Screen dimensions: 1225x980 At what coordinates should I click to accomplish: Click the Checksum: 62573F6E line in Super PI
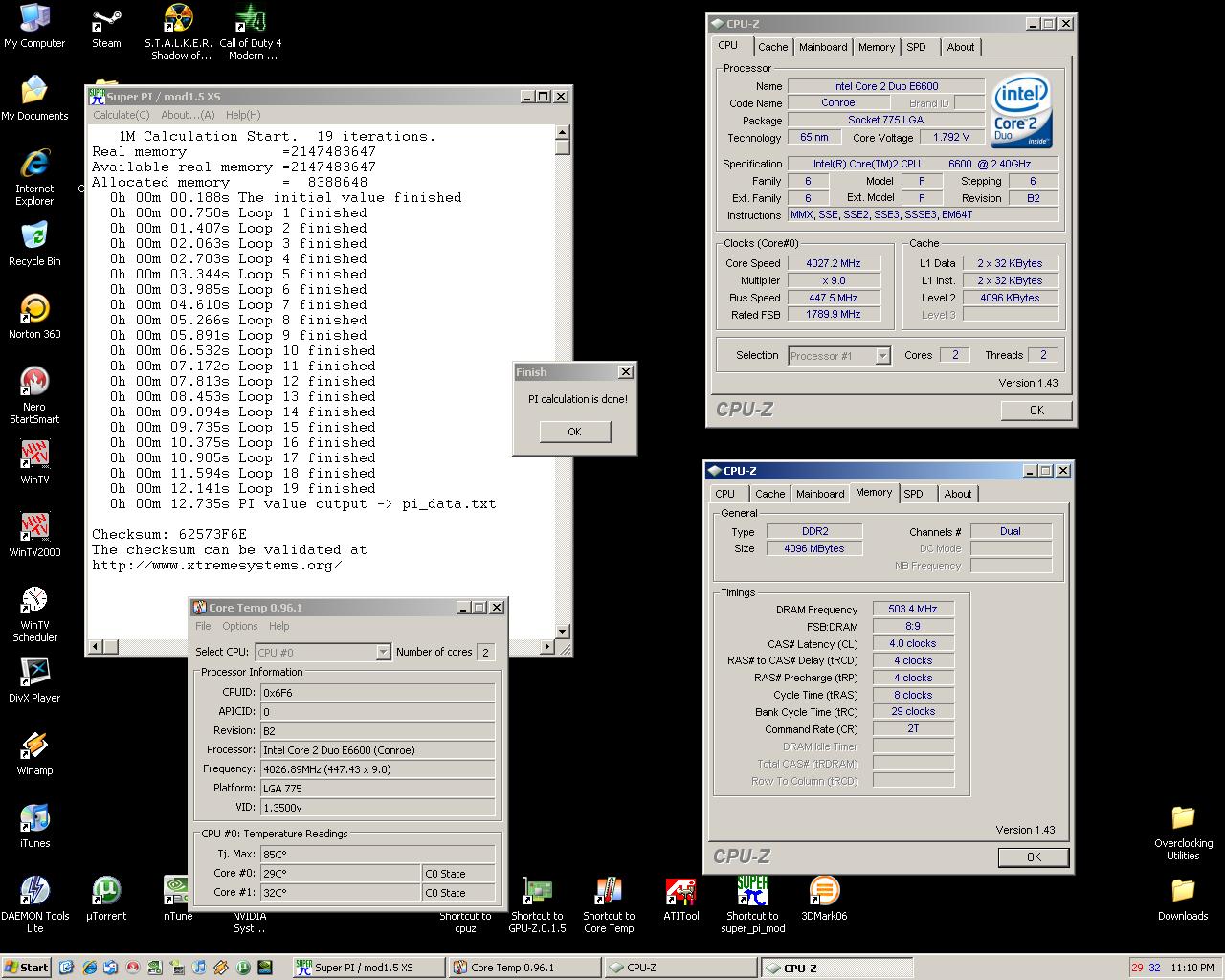point(169,534)
